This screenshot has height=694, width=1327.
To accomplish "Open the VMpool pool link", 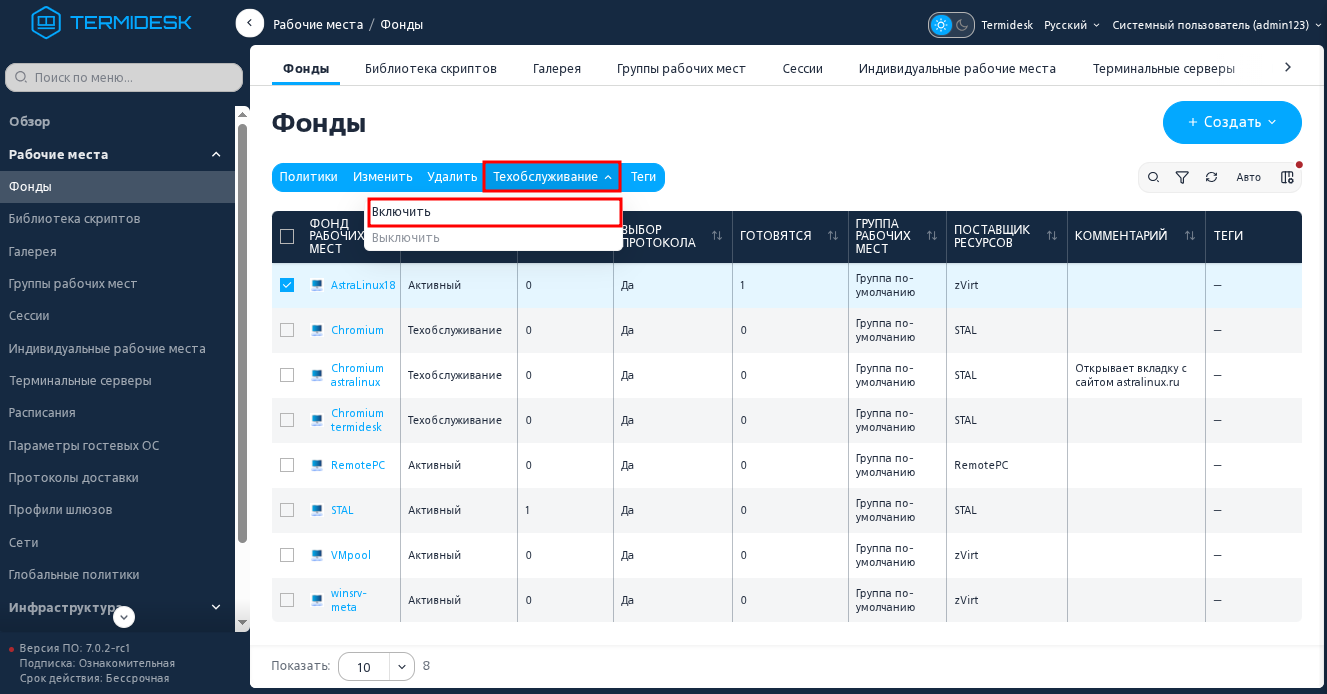I will (351, 555).
